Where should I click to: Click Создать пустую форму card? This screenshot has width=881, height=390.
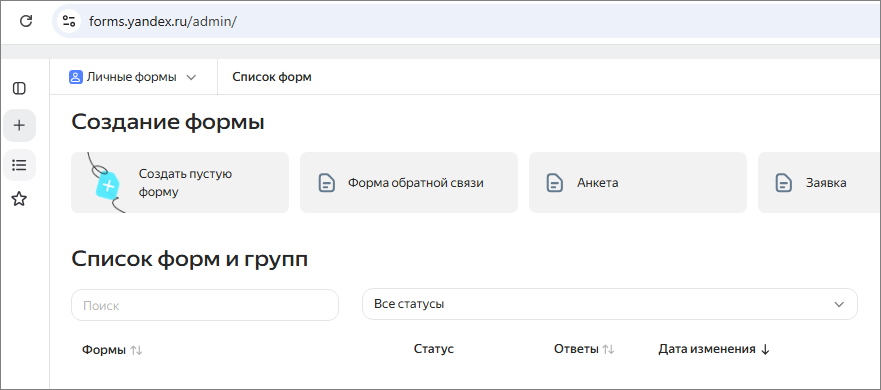point(180,183)
